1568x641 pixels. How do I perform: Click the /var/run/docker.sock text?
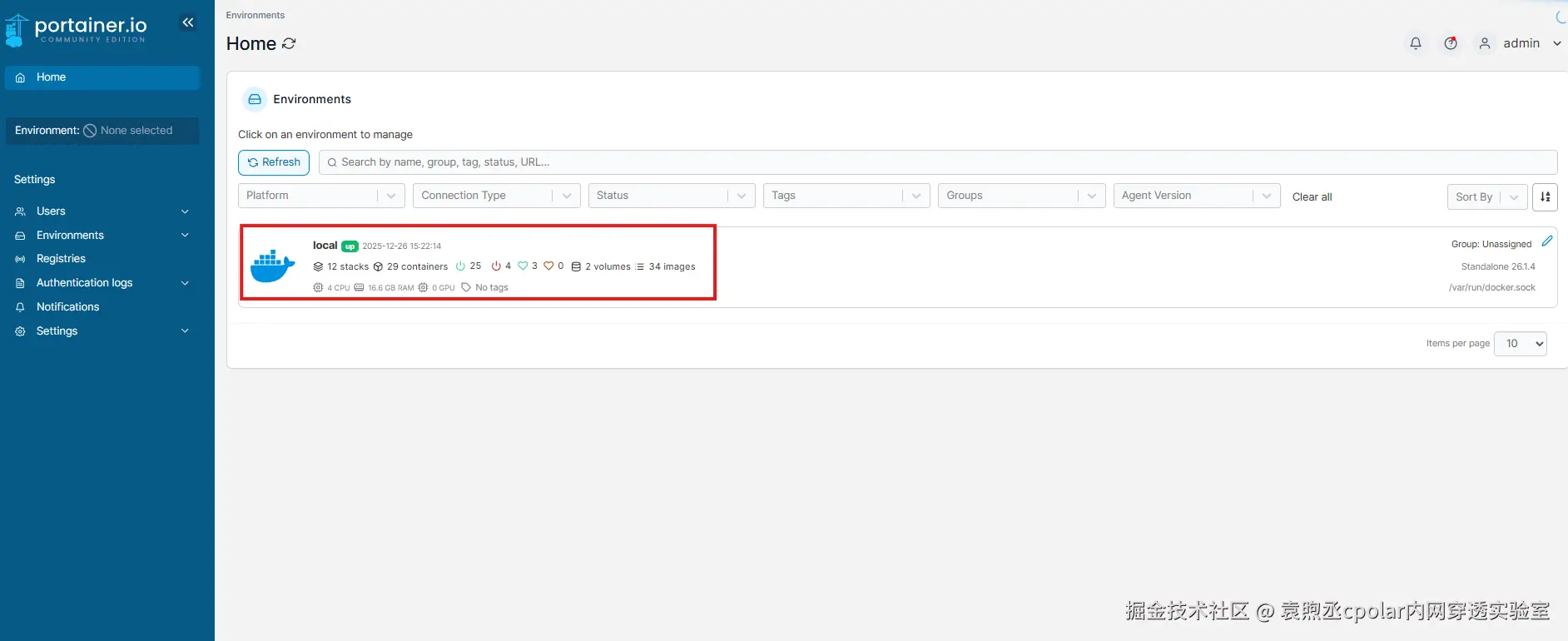1492,287
